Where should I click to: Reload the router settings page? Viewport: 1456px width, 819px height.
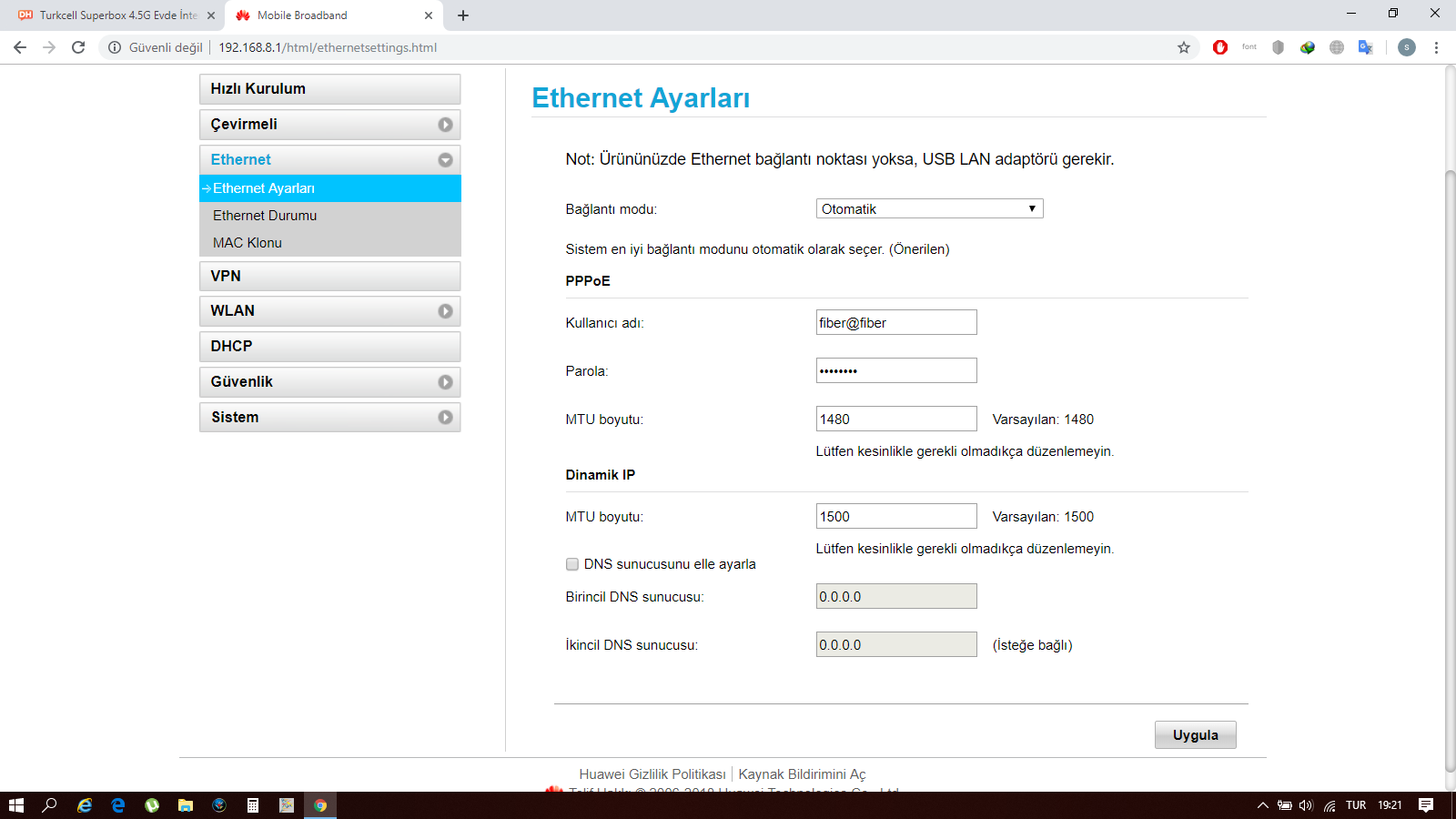coord(78,47)
